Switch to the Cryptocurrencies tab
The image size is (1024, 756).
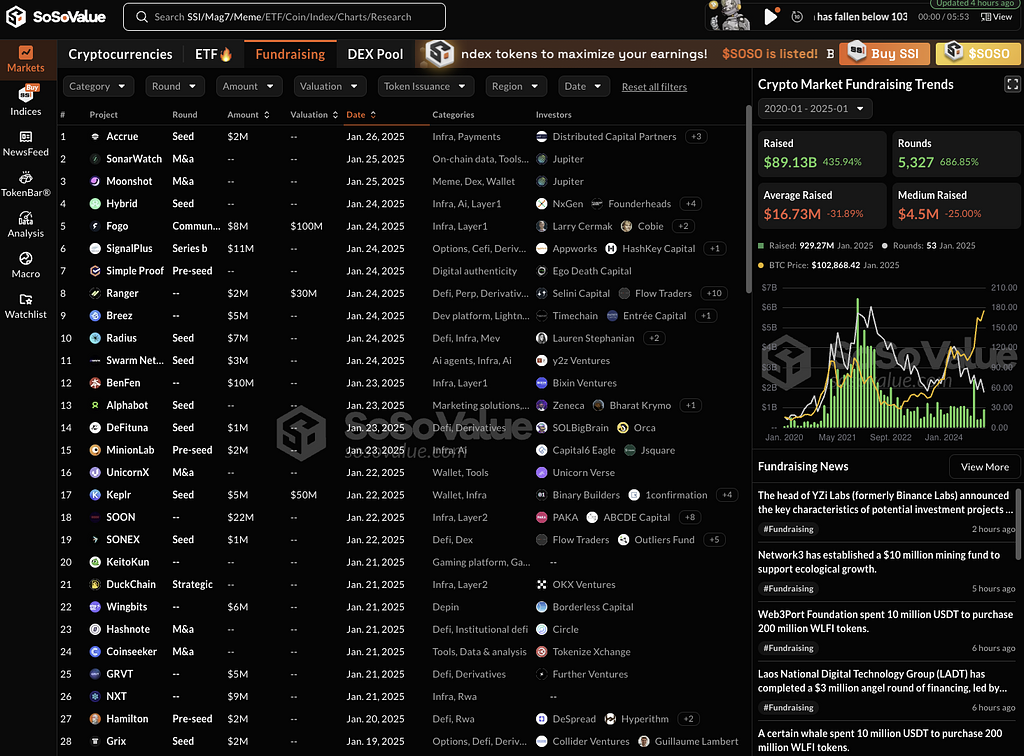(x=120, y=54)
